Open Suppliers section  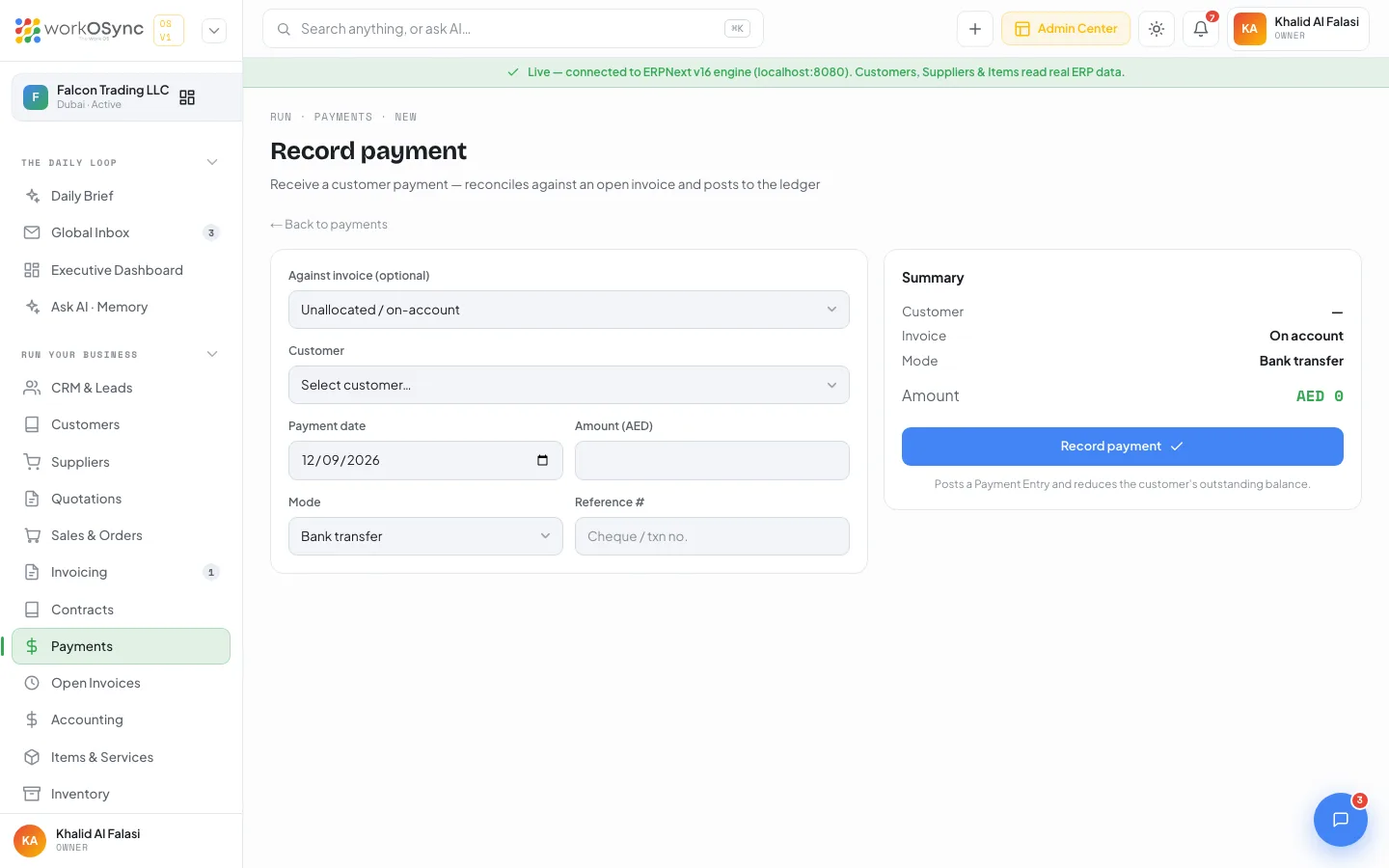[121, 462]
